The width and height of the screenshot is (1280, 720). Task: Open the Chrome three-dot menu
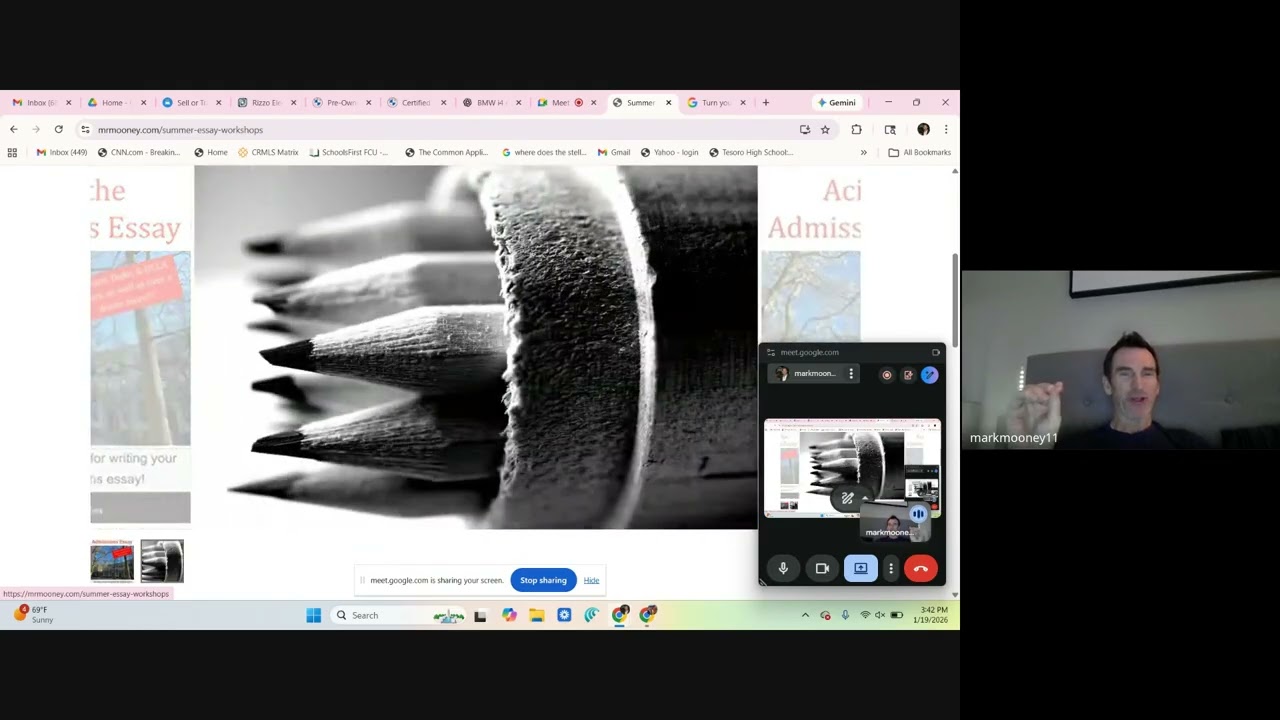[x=945, y=129]
